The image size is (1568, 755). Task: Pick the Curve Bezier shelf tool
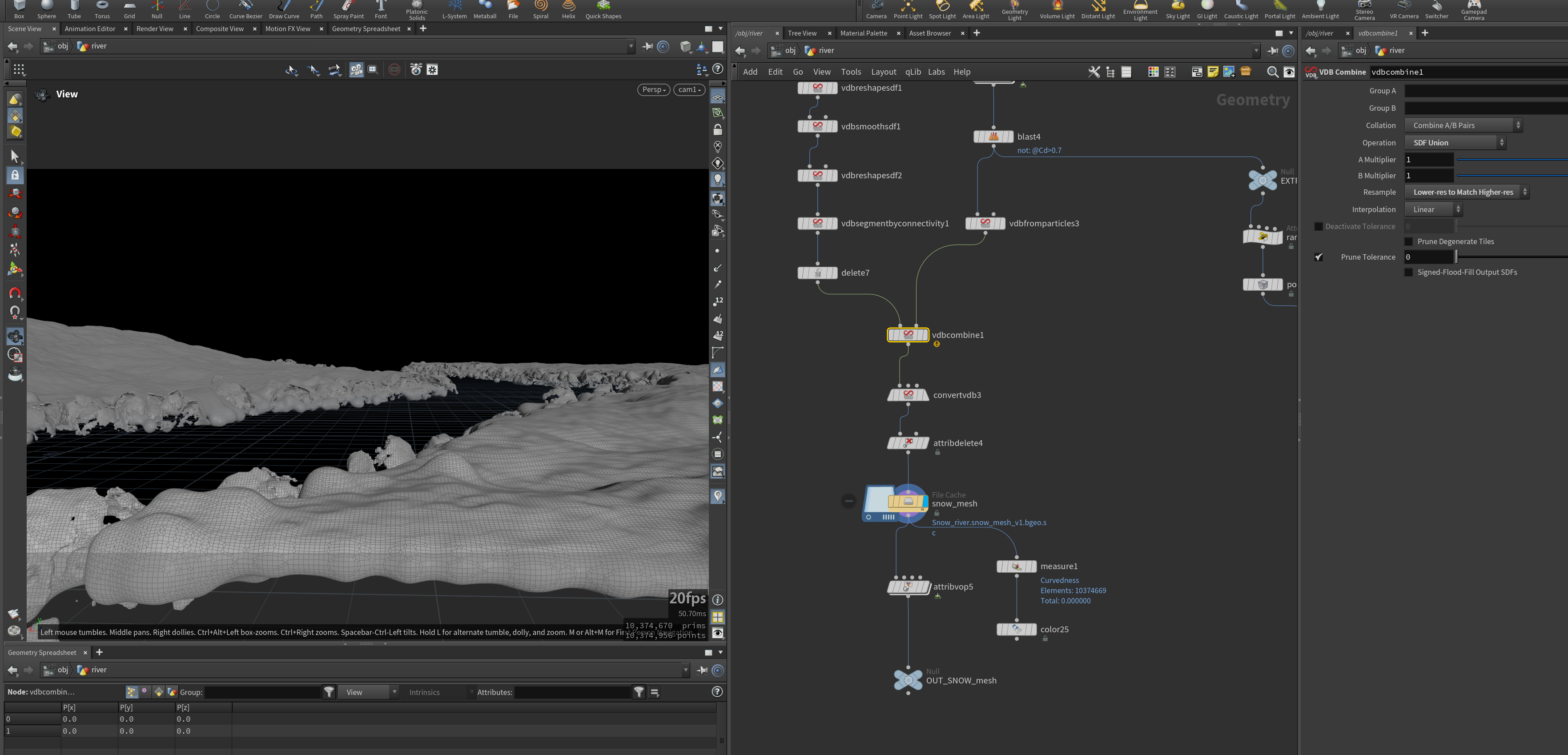(245, 10)
